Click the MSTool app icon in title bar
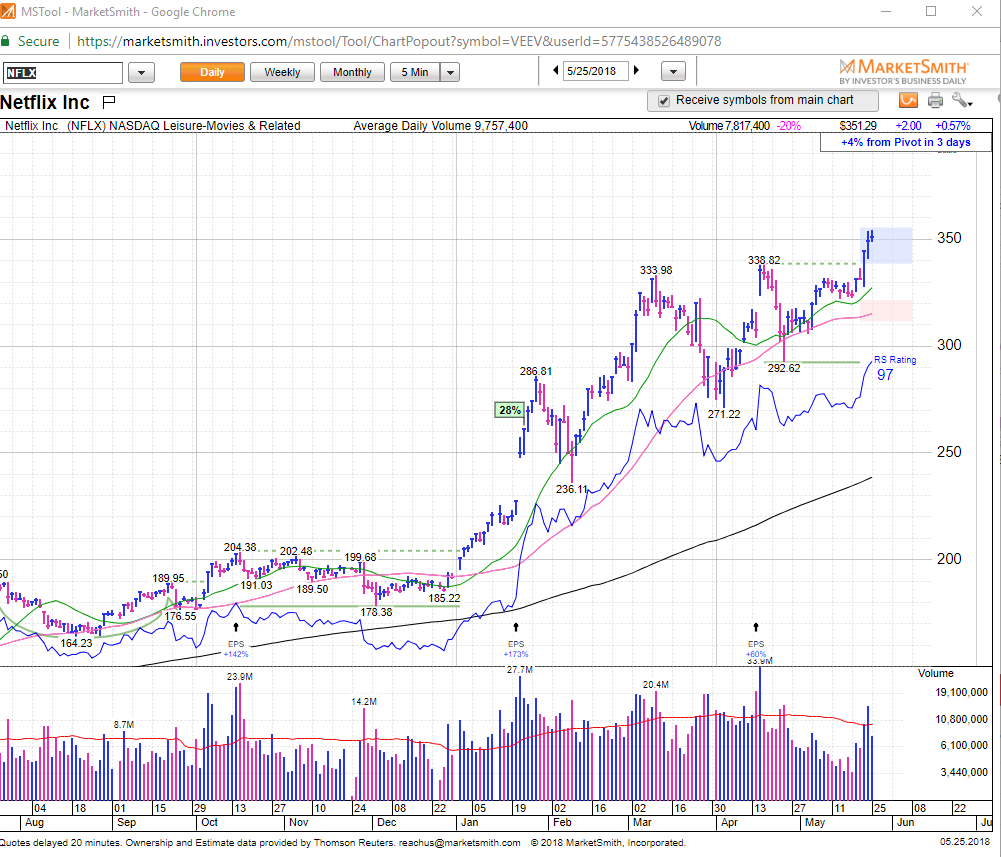Image resolution: width=1001 pixels, height=857 pixels. point(8,11)
